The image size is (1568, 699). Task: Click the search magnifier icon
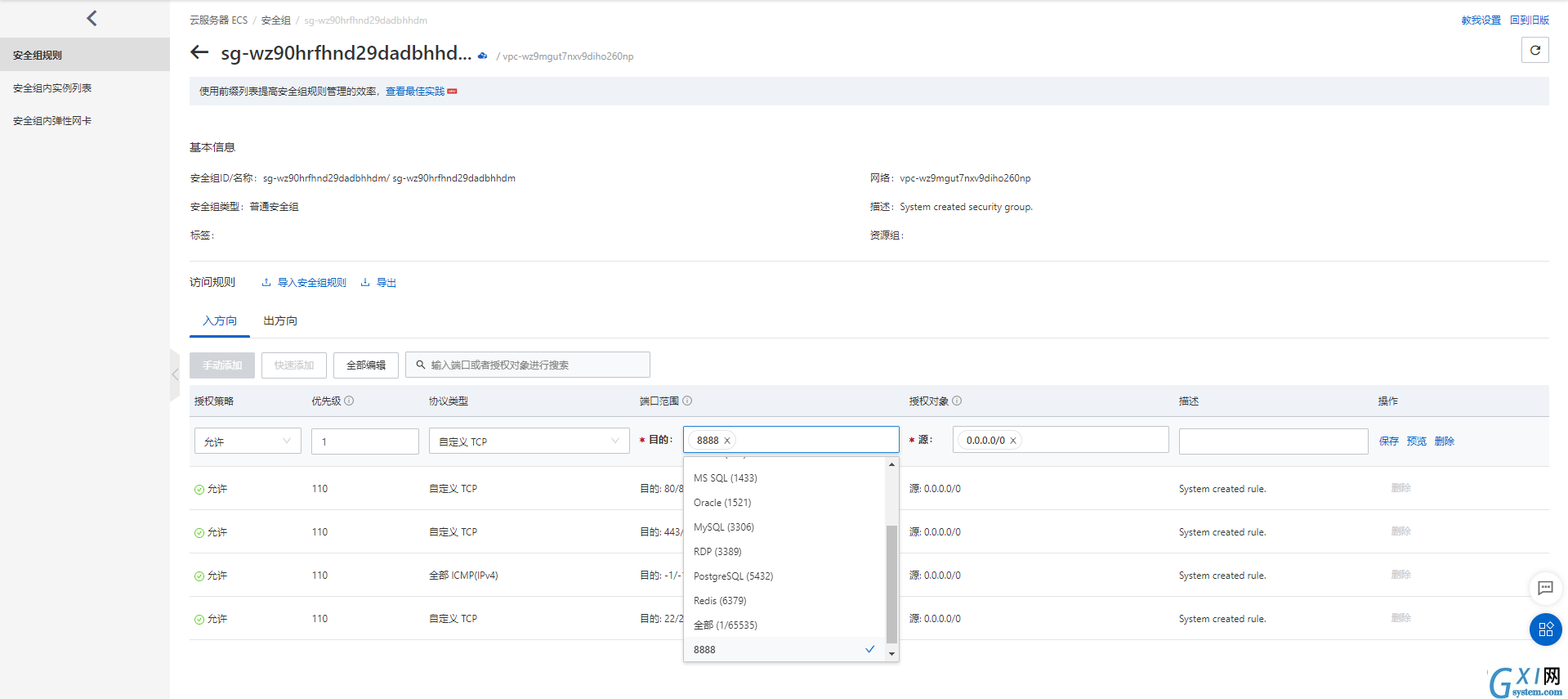tap(421, 365)
